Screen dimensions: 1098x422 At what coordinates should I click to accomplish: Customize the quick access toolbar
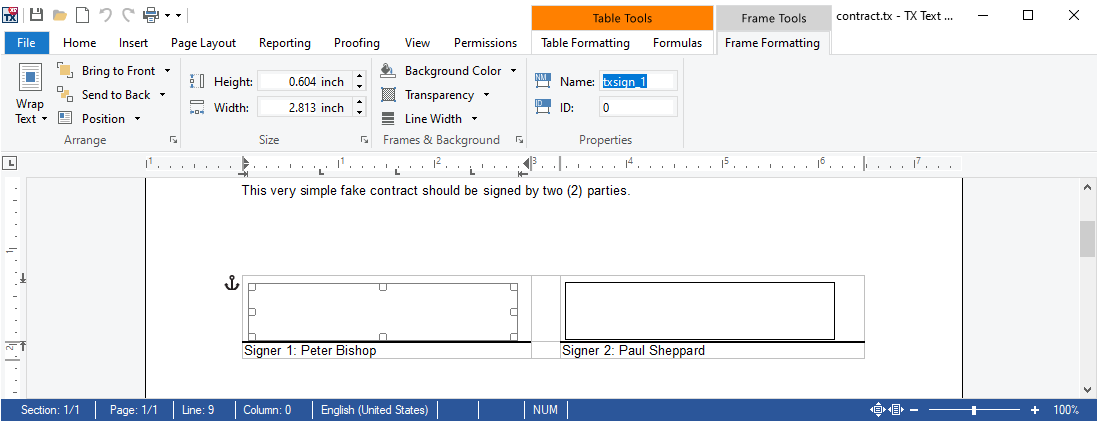tap(178, 15)
